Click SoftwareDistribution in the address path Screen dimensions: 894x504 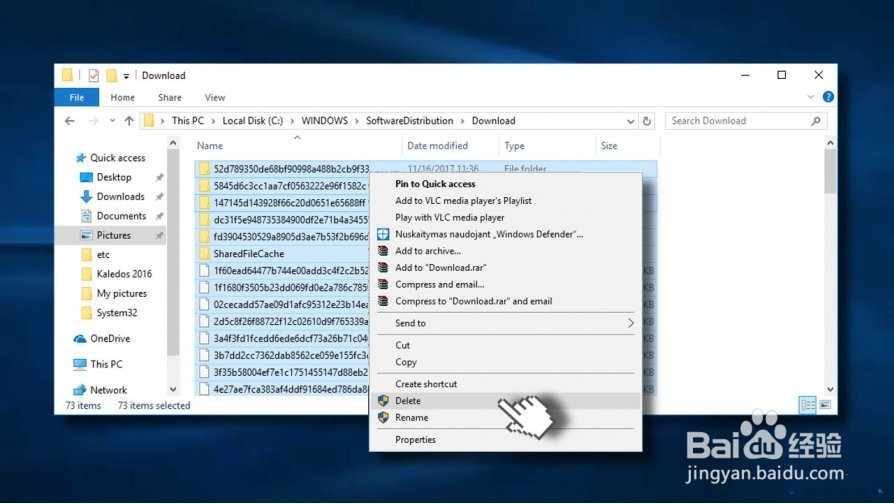coord(409,121)
